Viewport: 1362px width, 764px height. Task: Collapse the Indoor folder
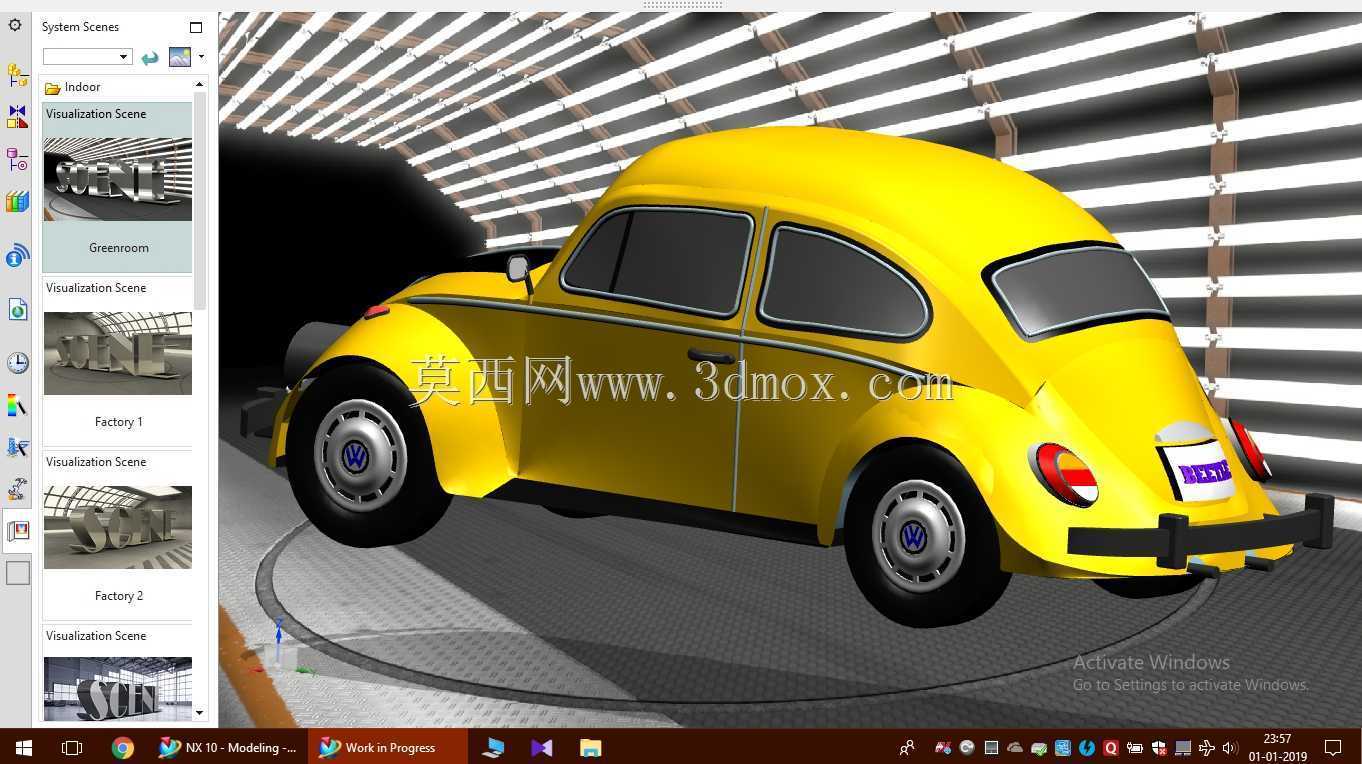53,88
